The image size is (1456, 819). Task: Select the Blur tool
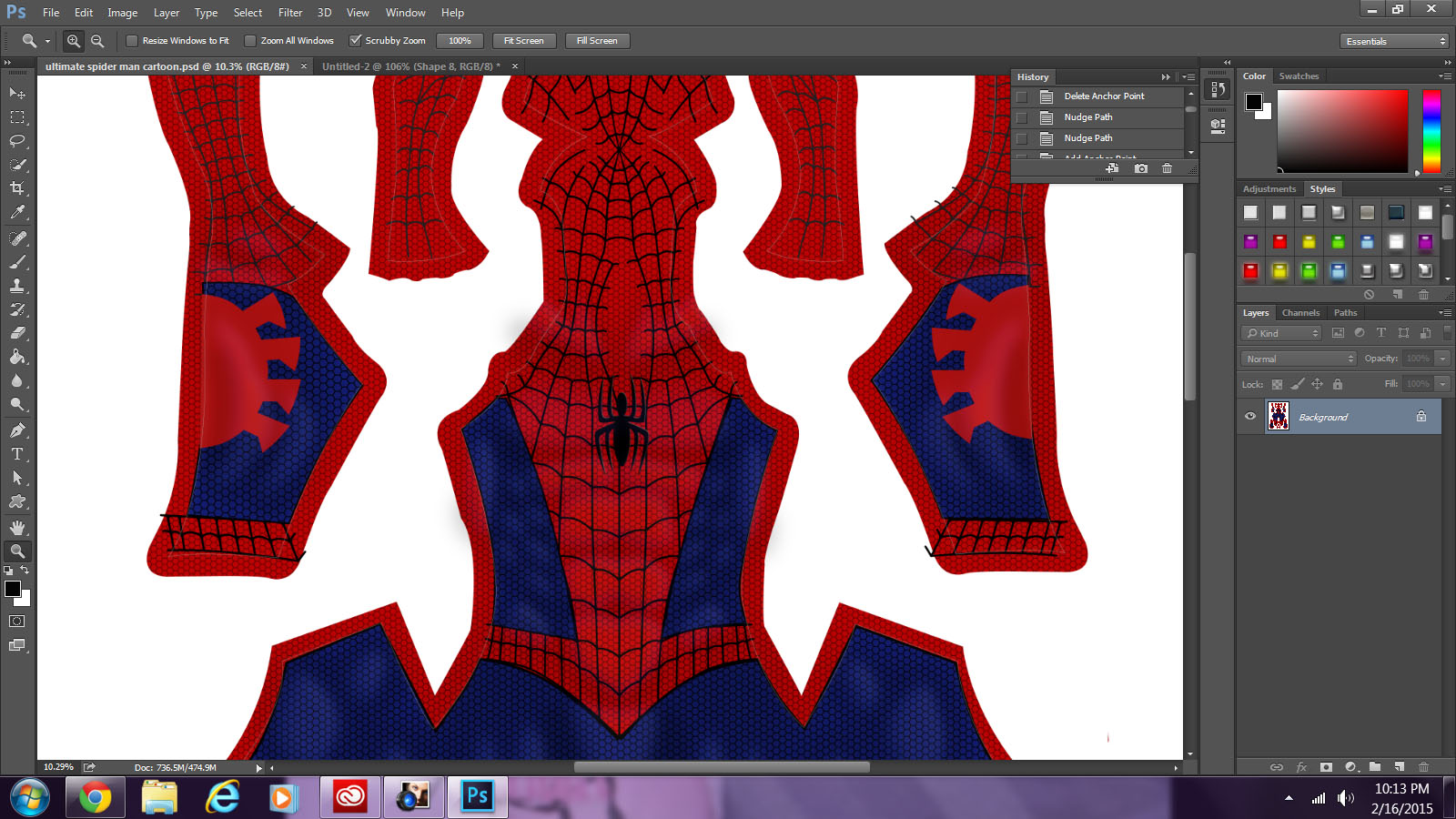click(17, 380)
